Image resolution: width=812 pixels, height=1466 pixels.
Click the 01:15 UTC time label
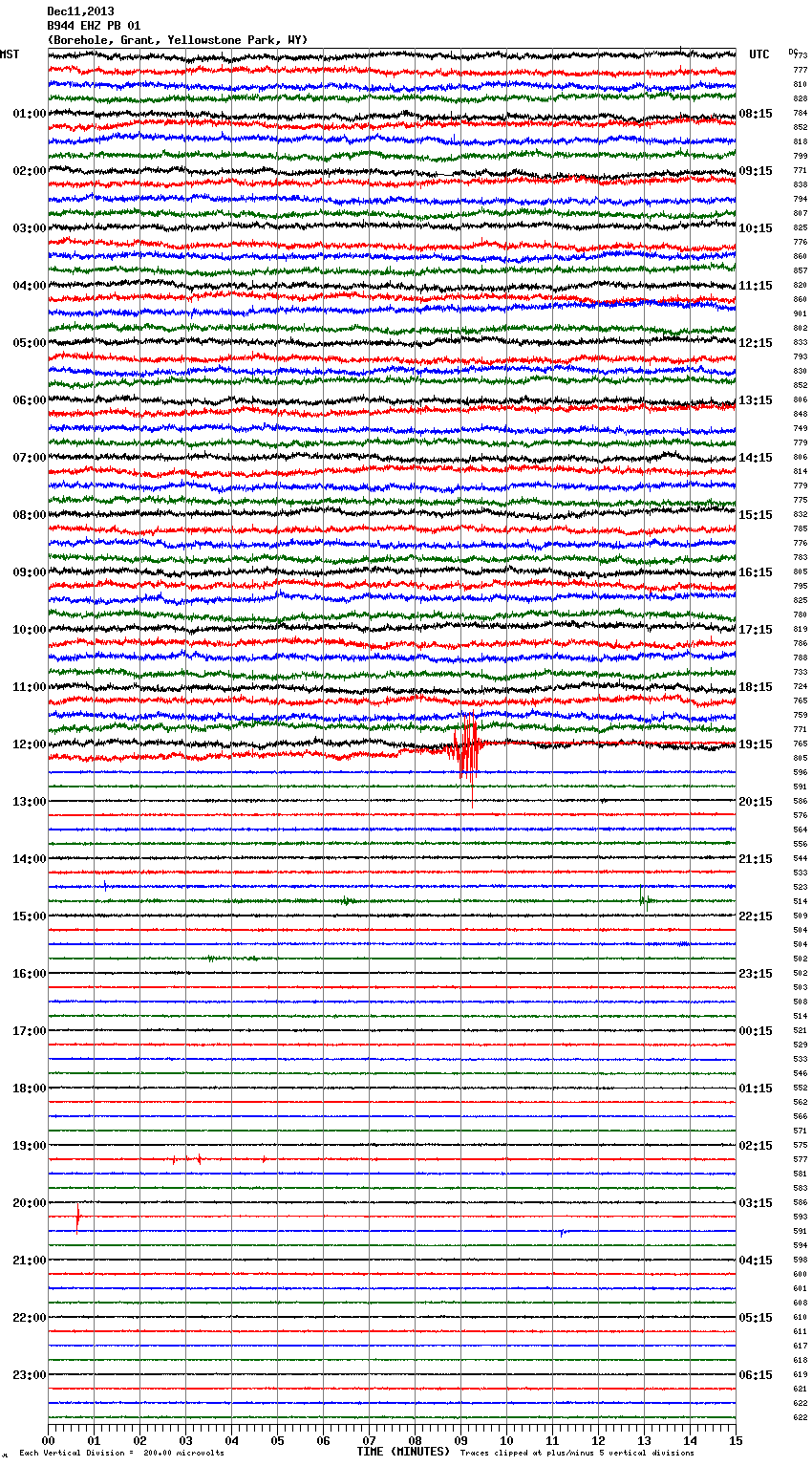756,1089
